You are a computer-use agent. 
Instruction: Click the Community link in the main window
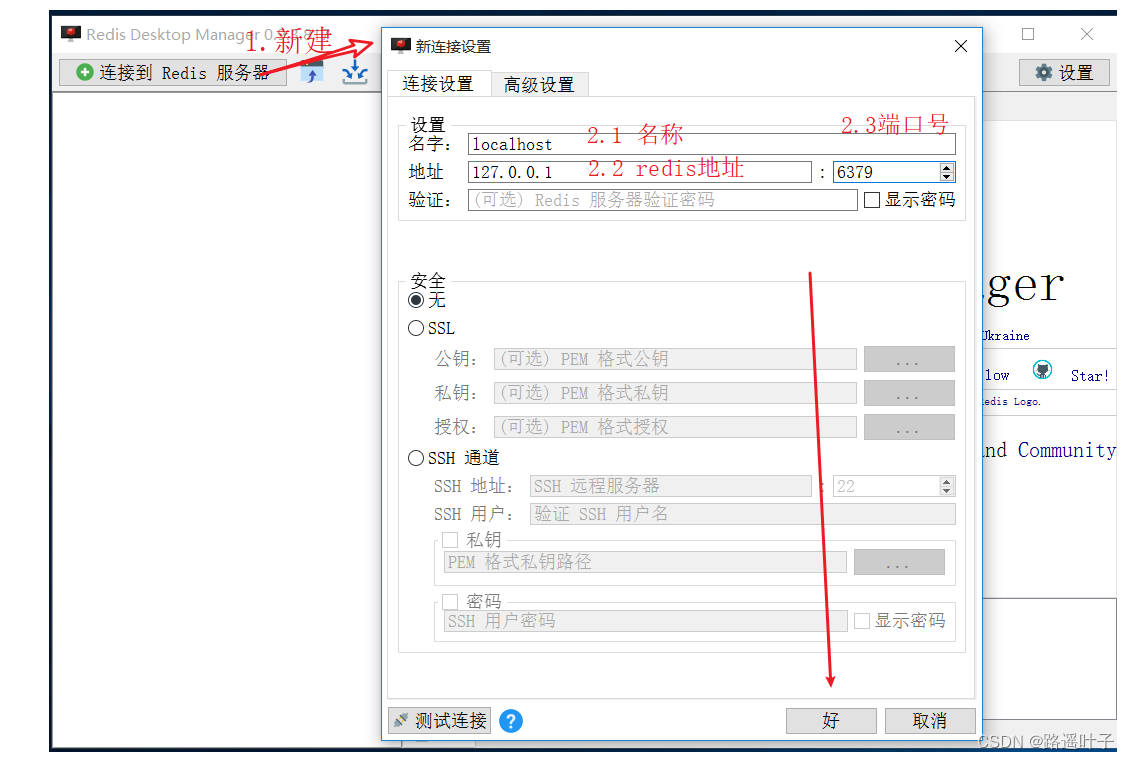point(1067,450)
